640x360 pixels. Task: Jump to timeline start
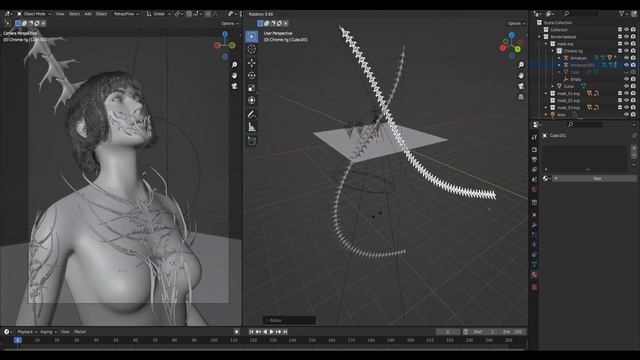pyautogui.click(x=251, y=332)
